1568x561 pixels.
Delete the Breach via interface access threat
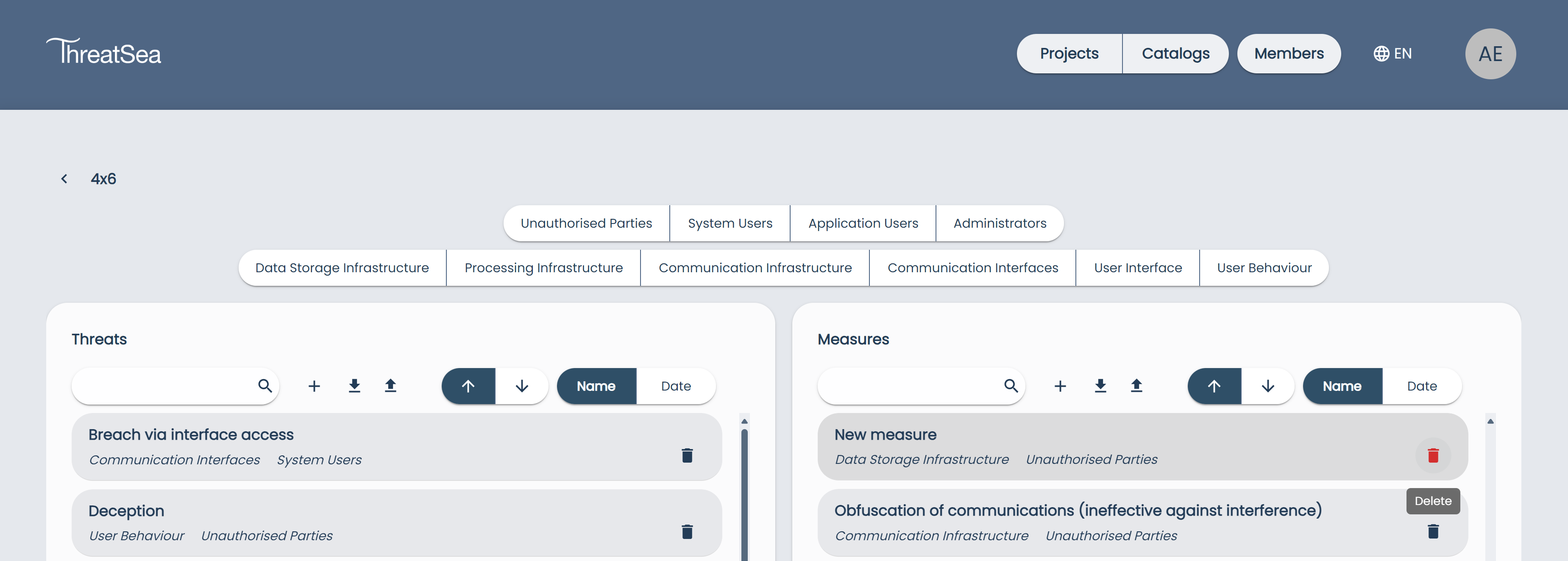(x=687, y=455)
